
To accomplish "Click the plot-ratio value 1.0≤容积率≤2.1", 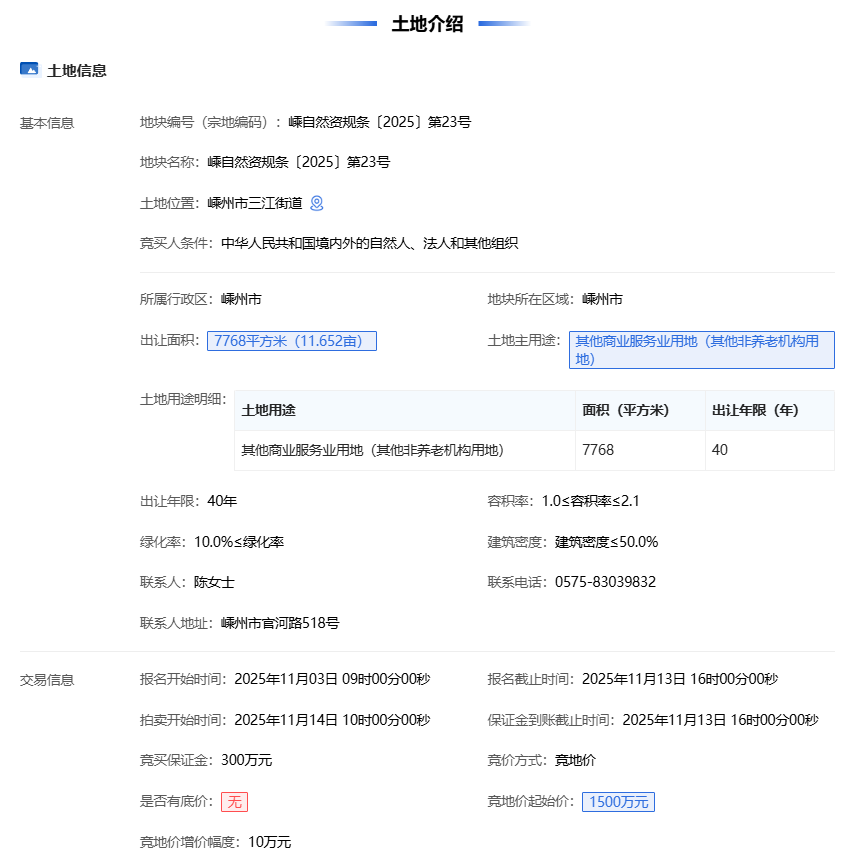I will coord(590,501).
